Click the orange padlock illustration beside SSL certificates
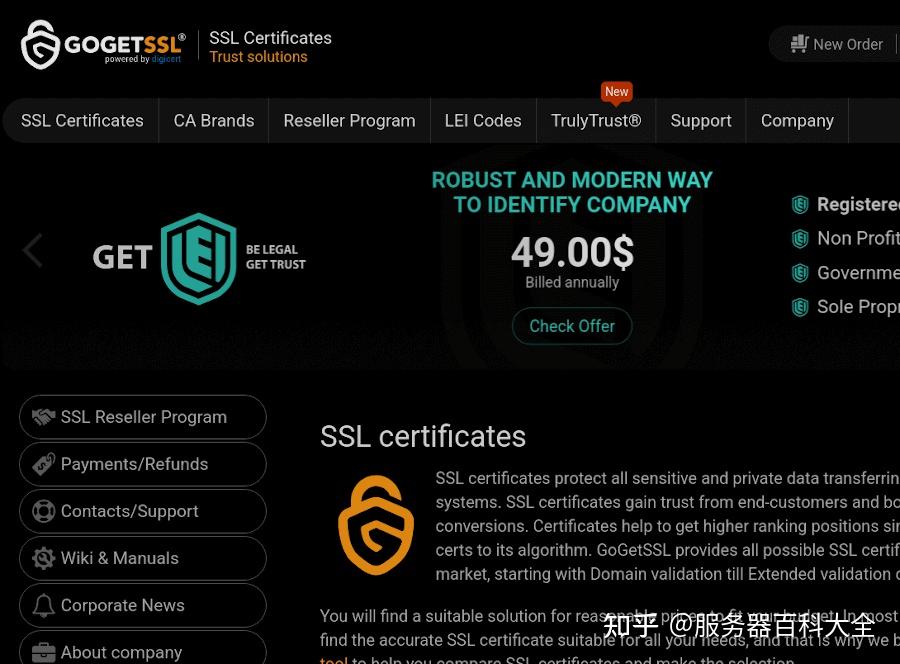The width and height of the screenshot is (900, 664). (376, 524)
